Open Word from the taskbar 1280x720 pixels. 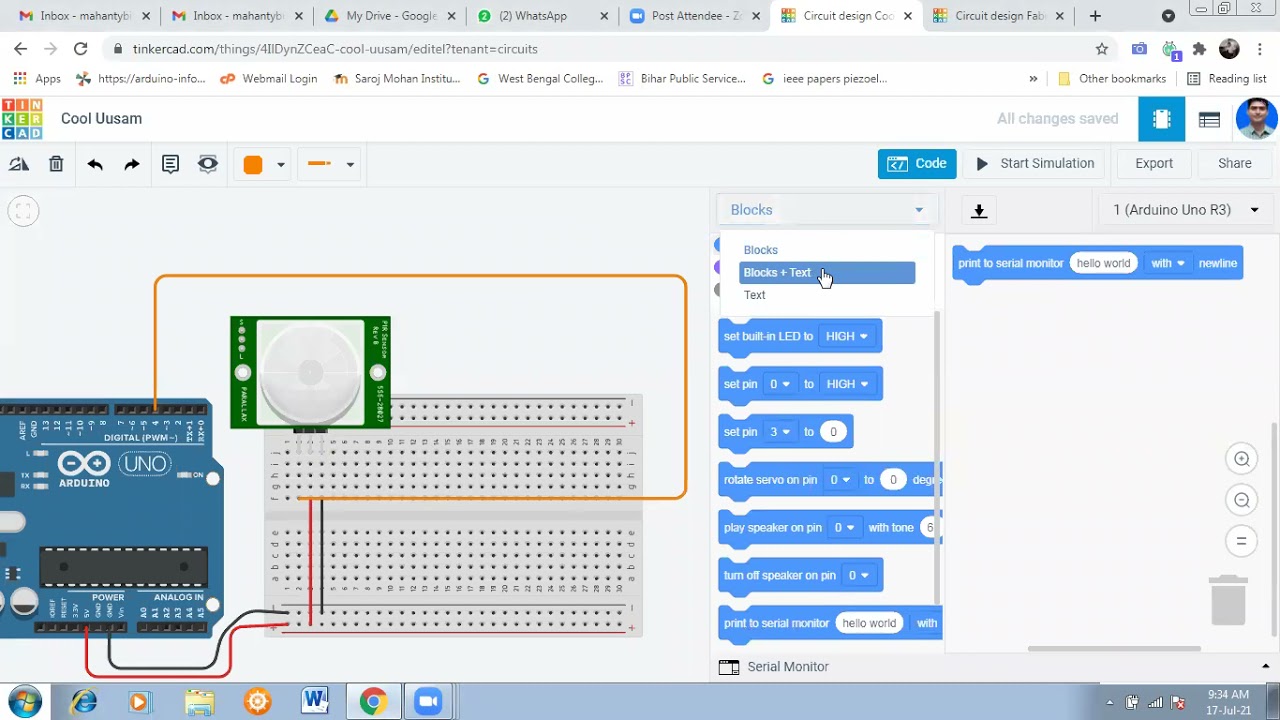pos(315,702)
